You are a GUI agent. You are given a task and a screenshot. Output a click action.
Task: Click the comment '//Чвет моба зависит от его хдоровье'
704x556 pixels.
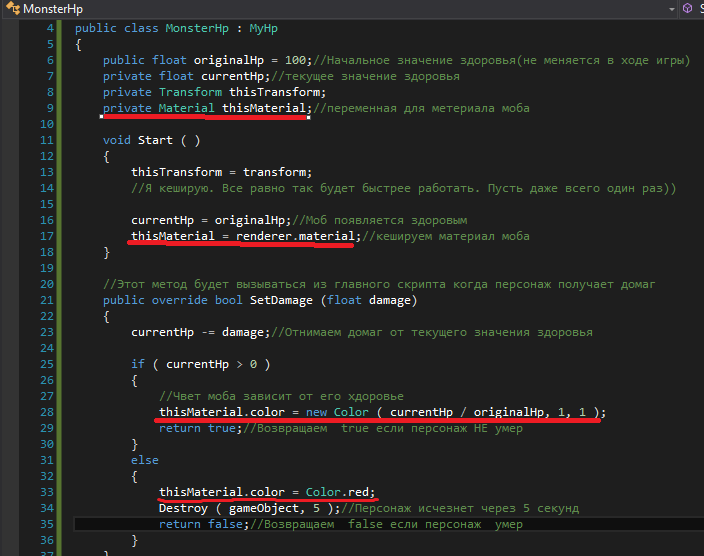(281, 396)
